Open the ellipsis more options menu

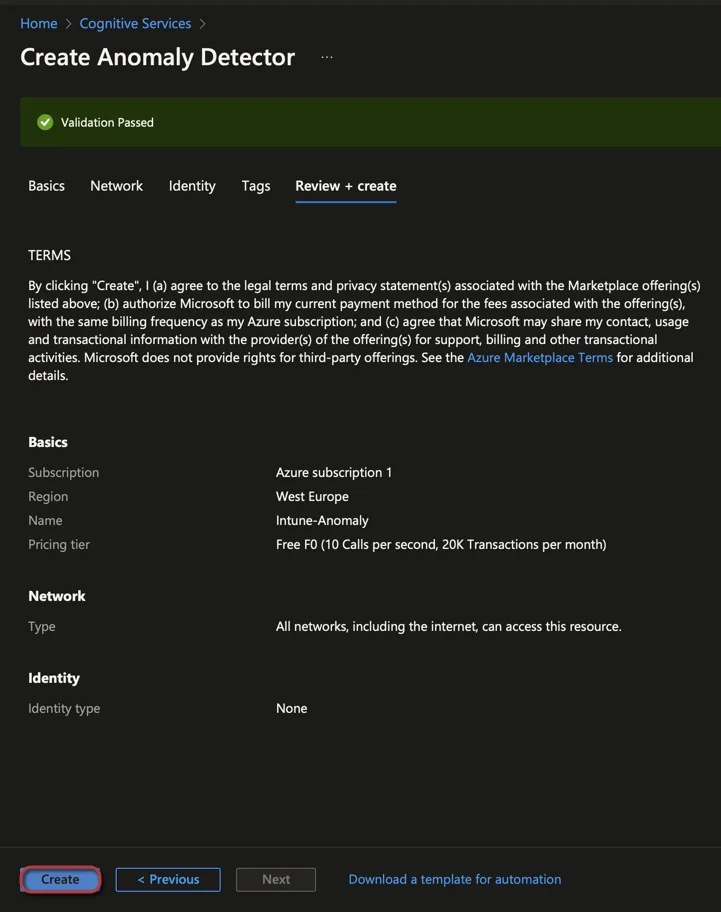tap(327, 57)
